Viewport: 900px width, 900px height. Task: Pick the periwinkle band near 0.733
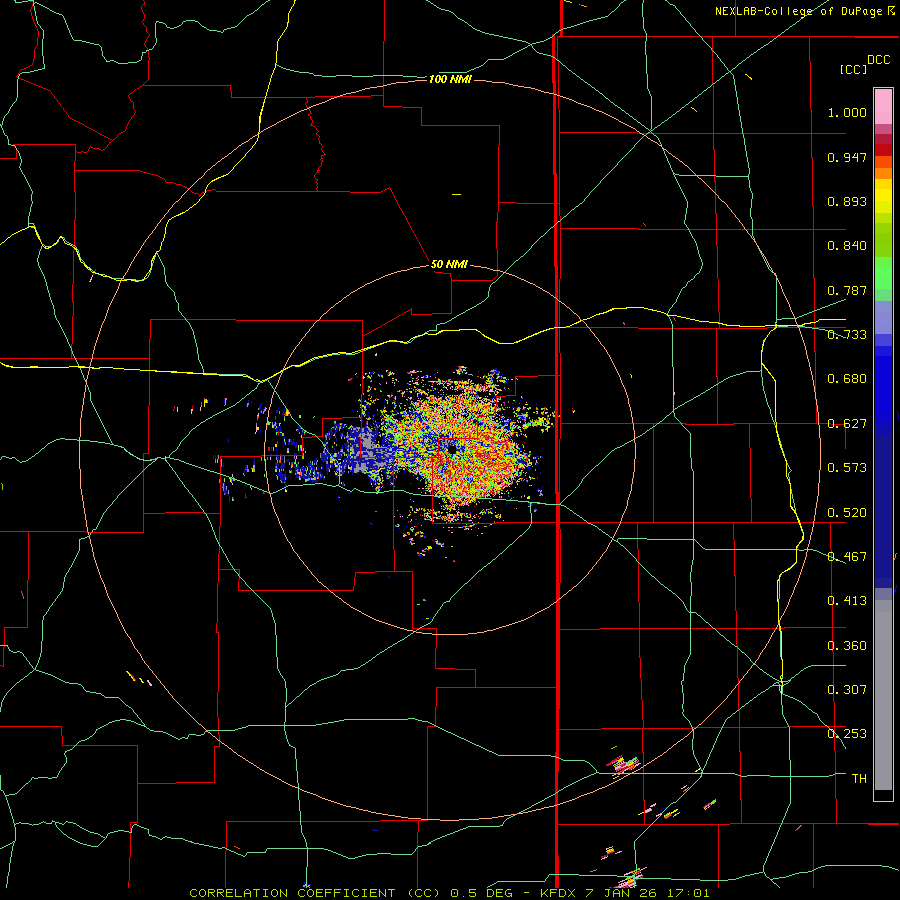pos(883,317)
